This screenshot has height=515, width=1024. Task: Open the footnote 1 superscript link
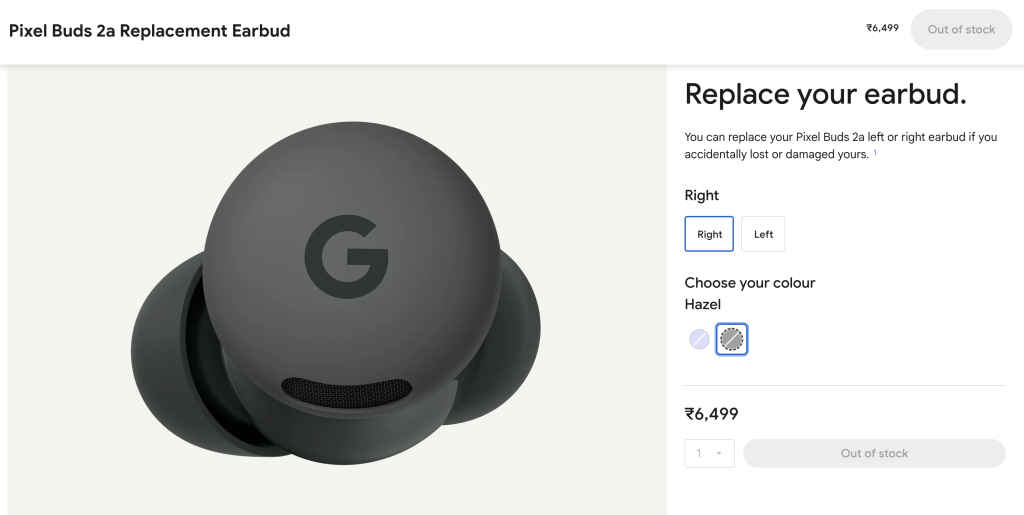coord(875,152)
